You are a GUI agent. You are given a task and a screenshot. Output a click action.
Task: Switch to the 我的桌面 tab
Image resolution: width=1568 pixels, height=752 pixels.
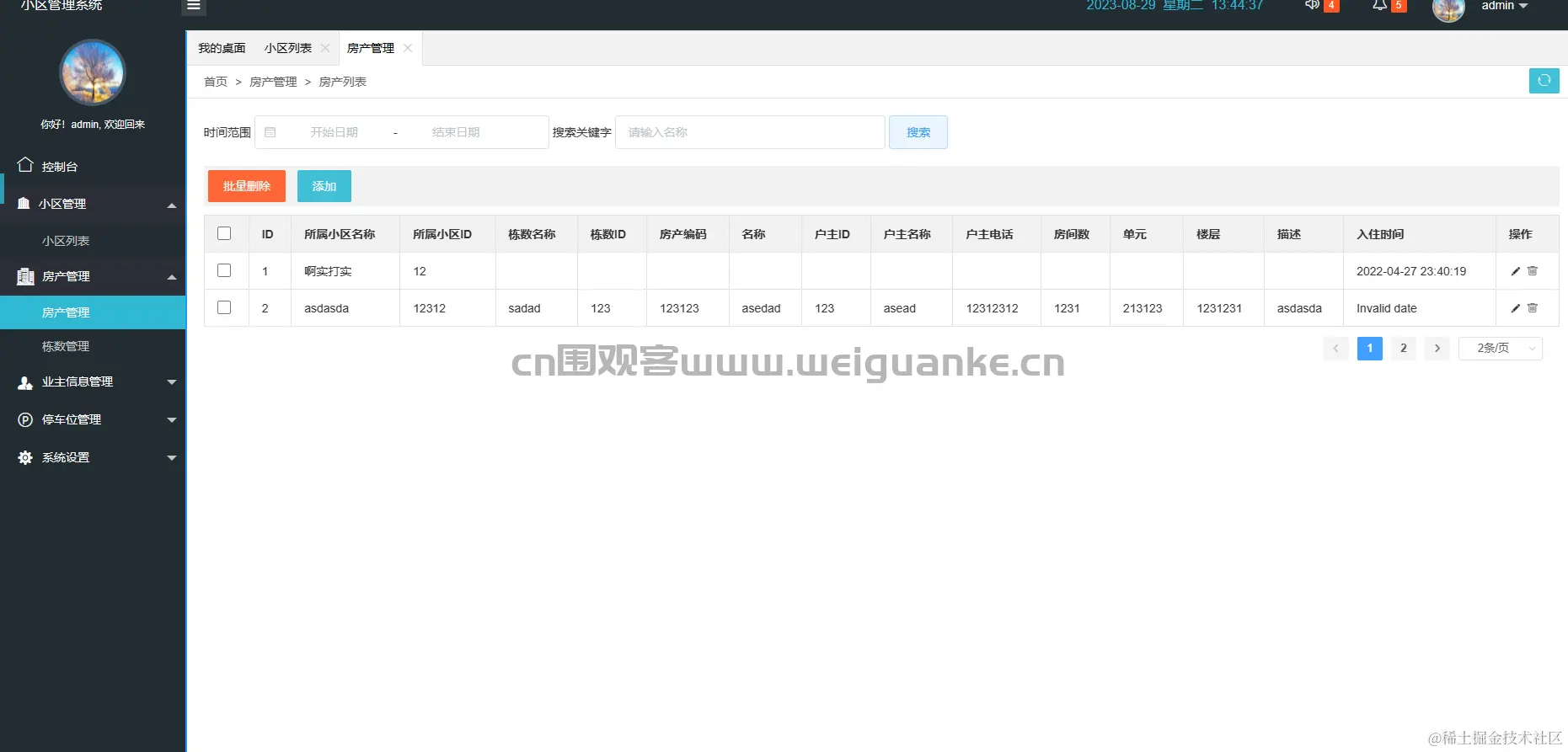[222, 48]
